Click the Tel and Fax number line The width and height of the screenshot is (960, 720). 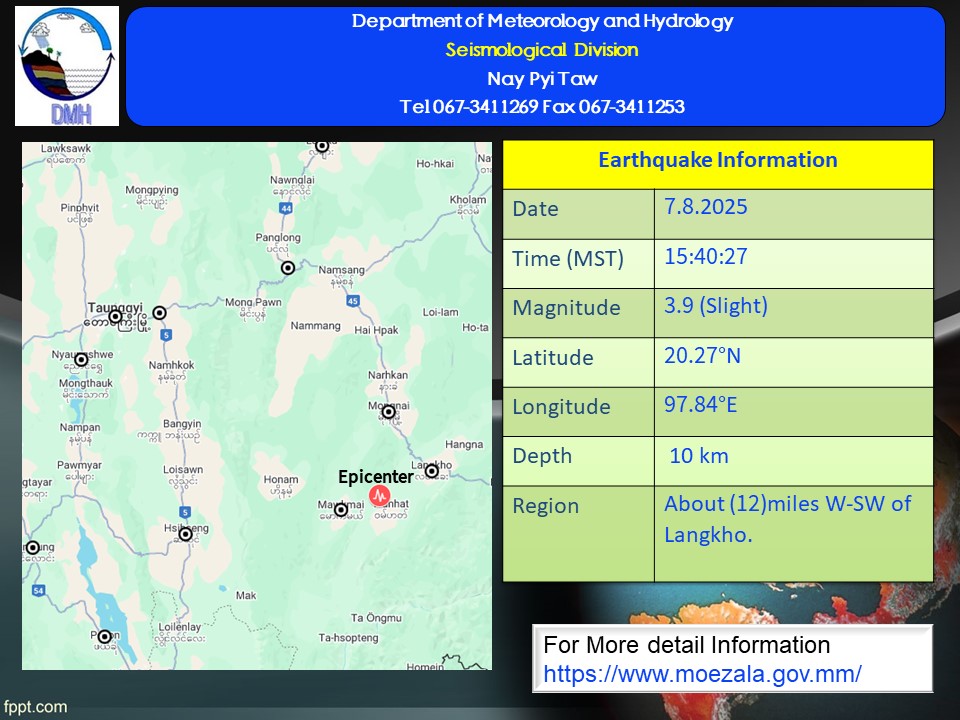(x=542, y=107)
